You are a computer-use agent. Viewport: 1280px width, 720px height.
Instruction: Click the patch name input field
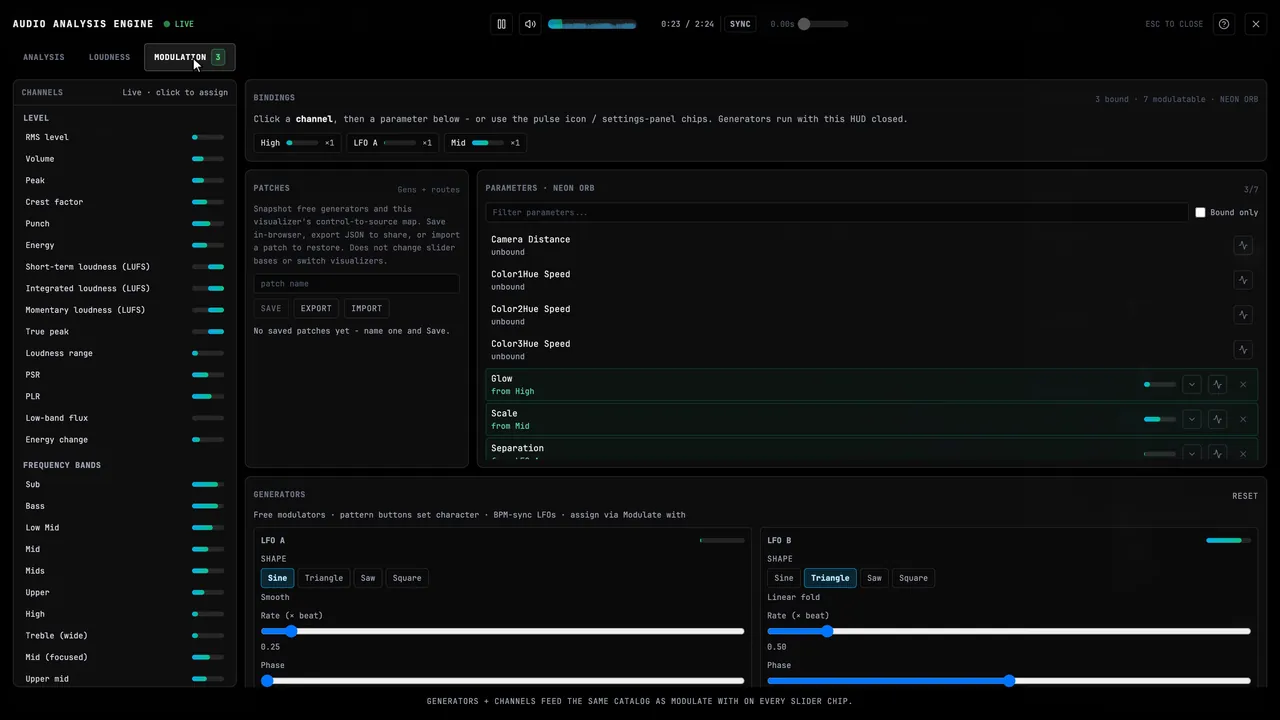pyautogui.click(x=357, y=284)
